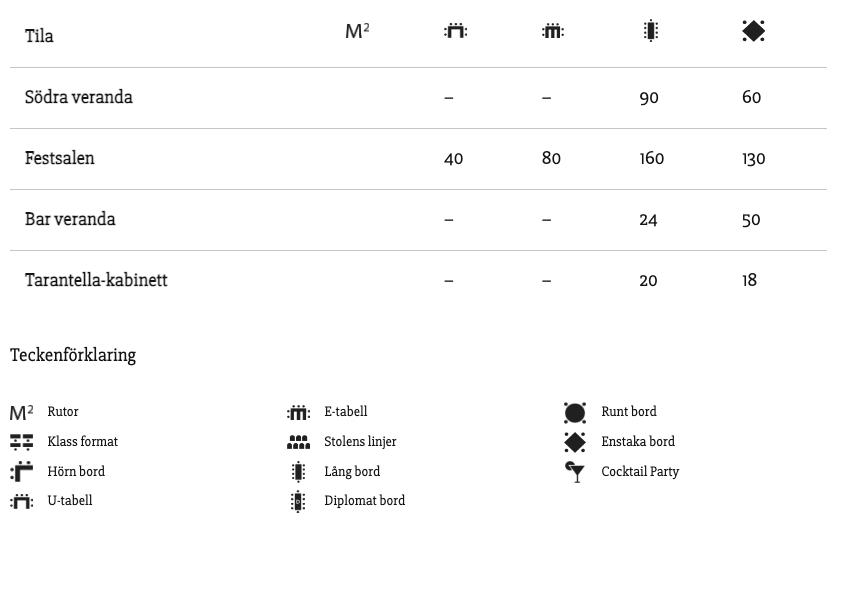Select the Södra veranda row name

click(x=79, y=97)
